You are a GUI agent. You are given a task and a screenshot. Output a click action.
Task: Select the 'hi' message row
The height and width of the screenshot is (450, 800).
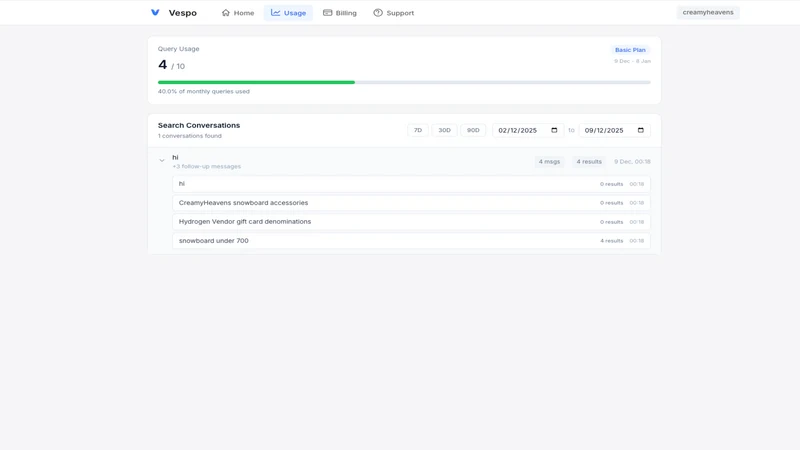[411, 184]
